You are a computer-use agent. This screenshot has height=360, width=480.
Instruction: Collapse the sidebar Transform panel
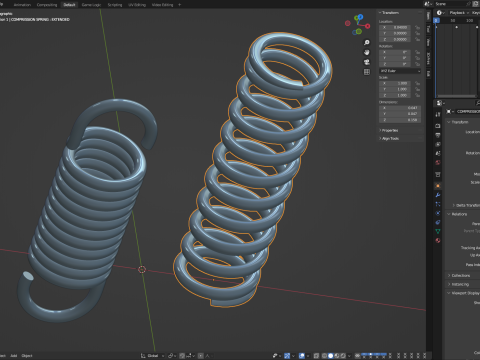point(389,13)
